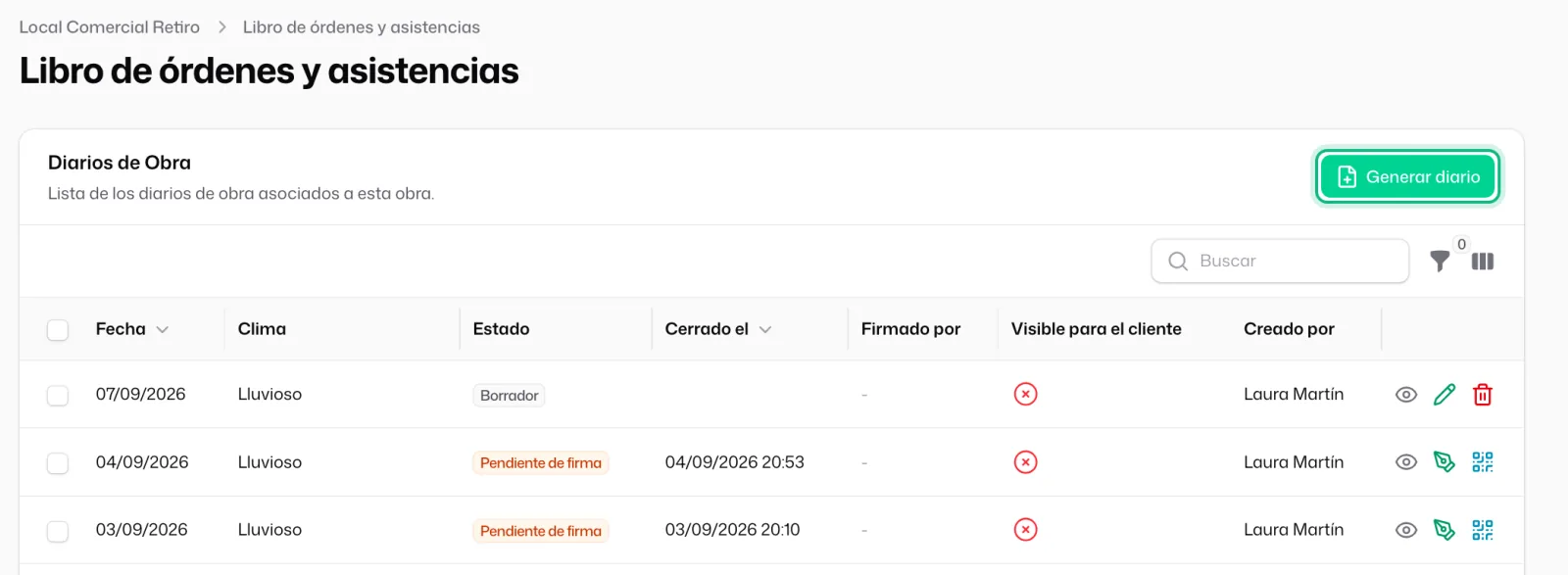Open the column visibility settings icon
Viewport: 1568px width, 575px height.
click(1483, 262)
